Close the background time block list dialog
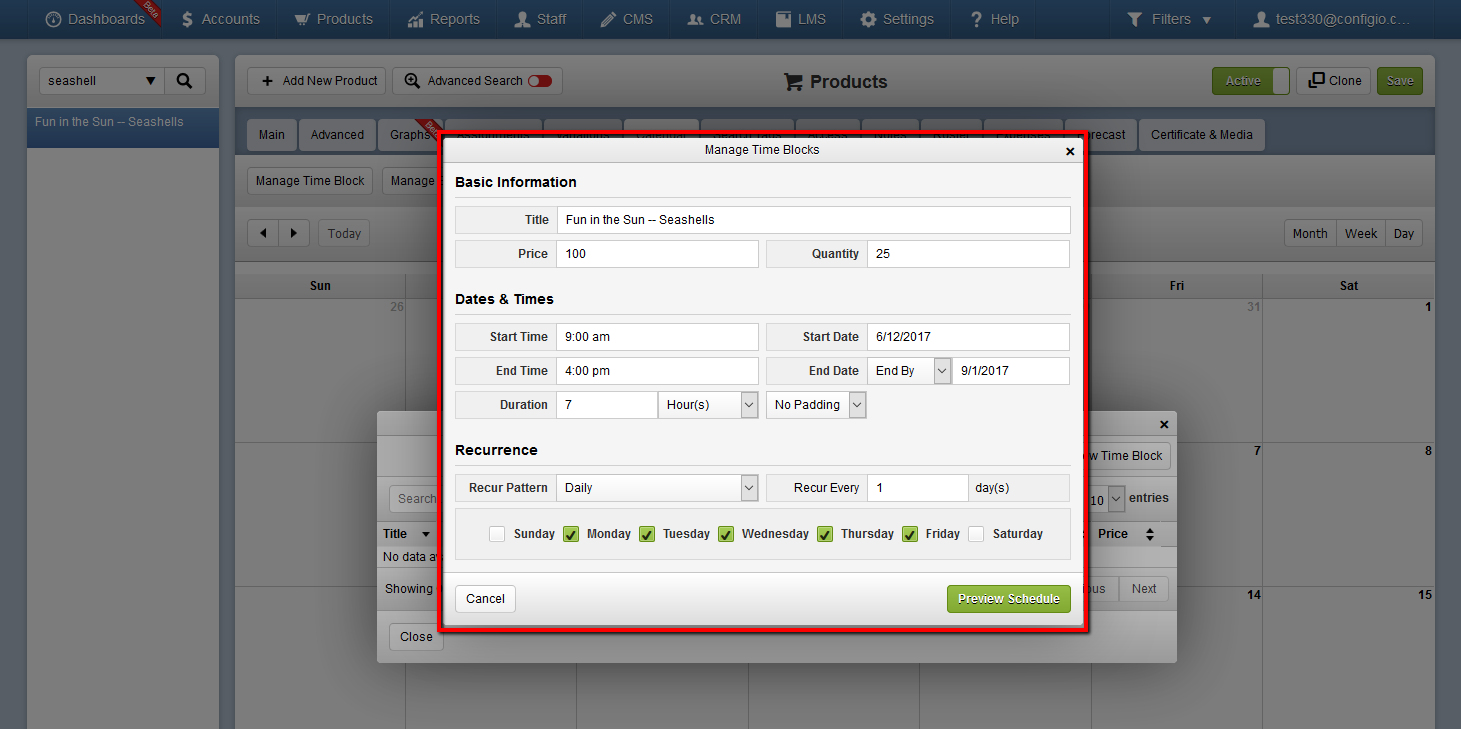 [x=1164, y=425]
